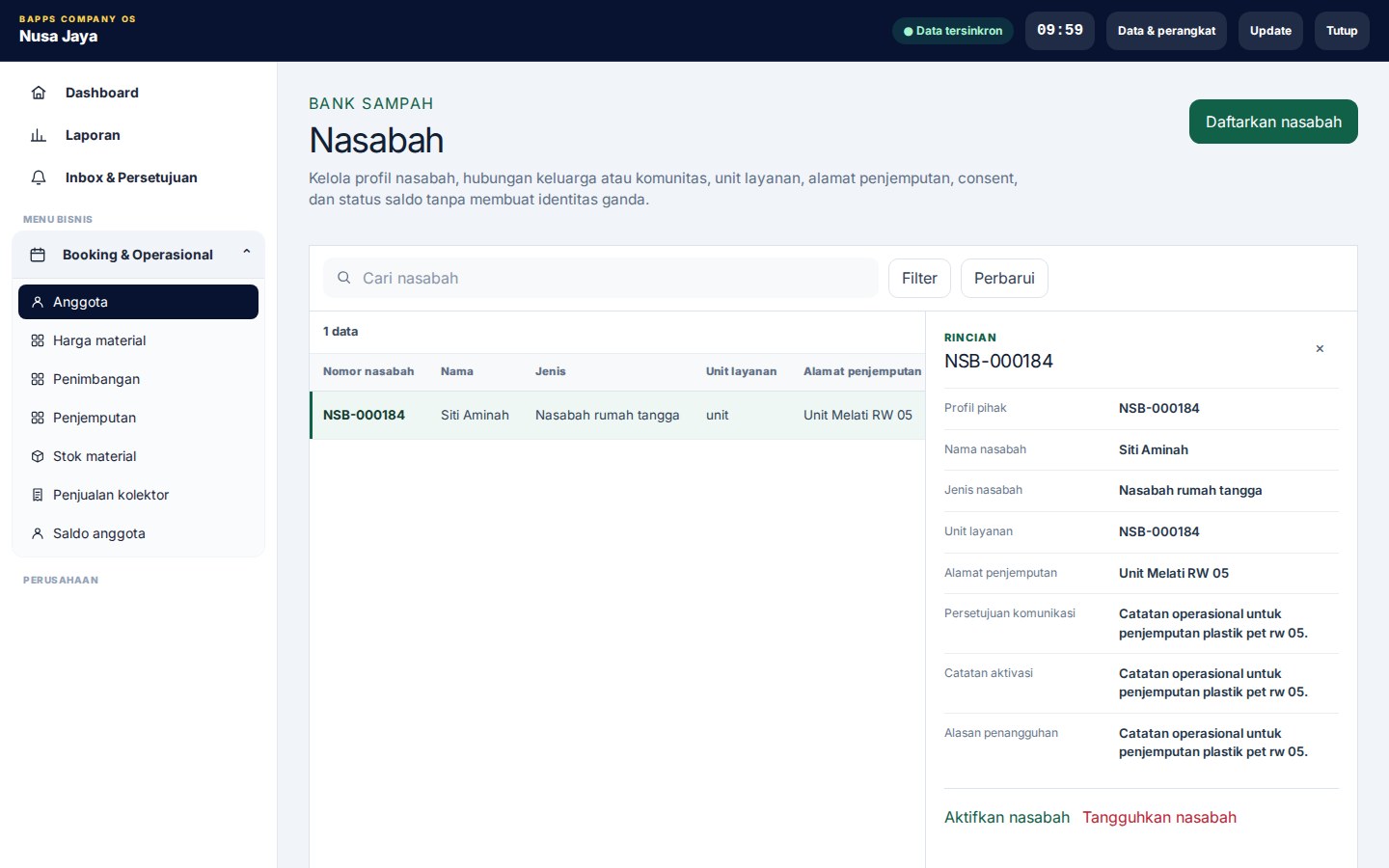
Task: Click the Jenis column header
Action: 551,371
